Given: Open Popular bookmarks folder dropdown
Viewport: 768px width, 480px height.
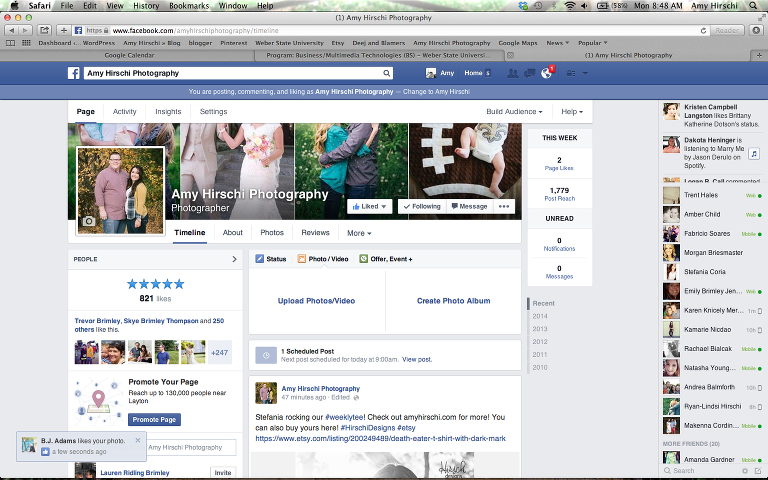Looking at the screenshot, I should [x=593, y=43].
